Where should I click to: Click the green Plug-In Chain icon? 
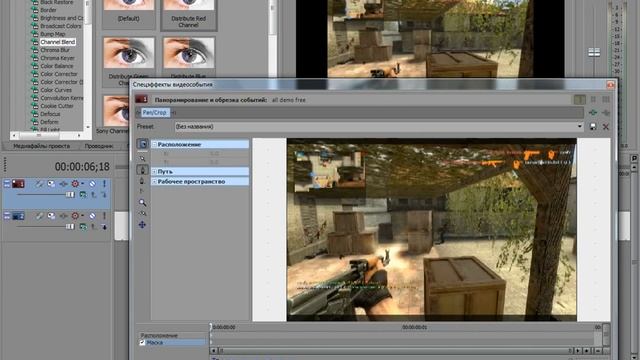click(x=593, y=113)
